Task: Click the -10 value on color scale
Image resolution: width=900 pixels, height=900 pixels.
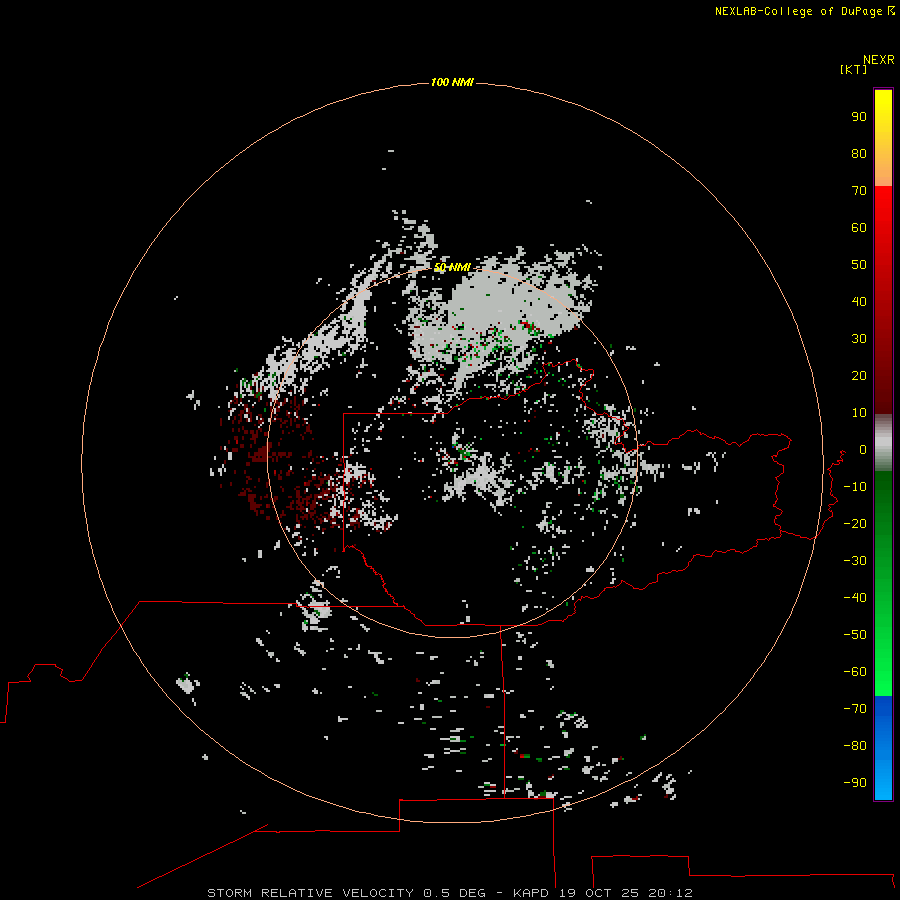Action: click(x=855, y=487)
